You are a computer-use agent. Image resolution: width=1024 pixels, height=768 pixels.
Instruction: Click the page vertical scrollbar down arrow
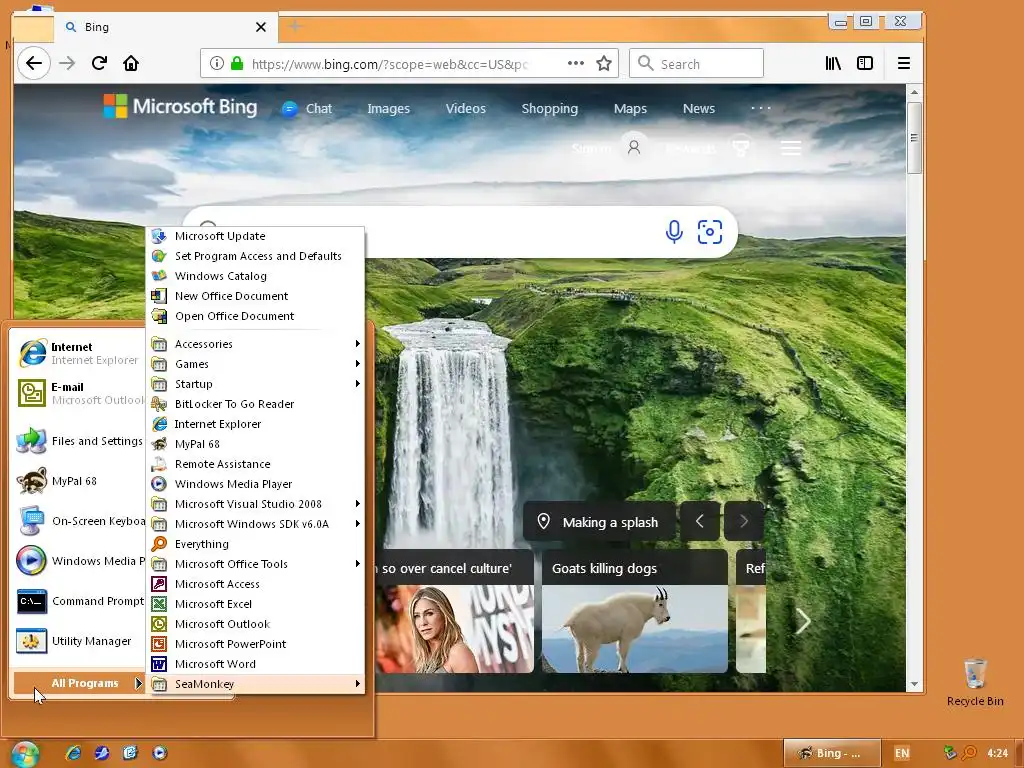pos(914,684)
